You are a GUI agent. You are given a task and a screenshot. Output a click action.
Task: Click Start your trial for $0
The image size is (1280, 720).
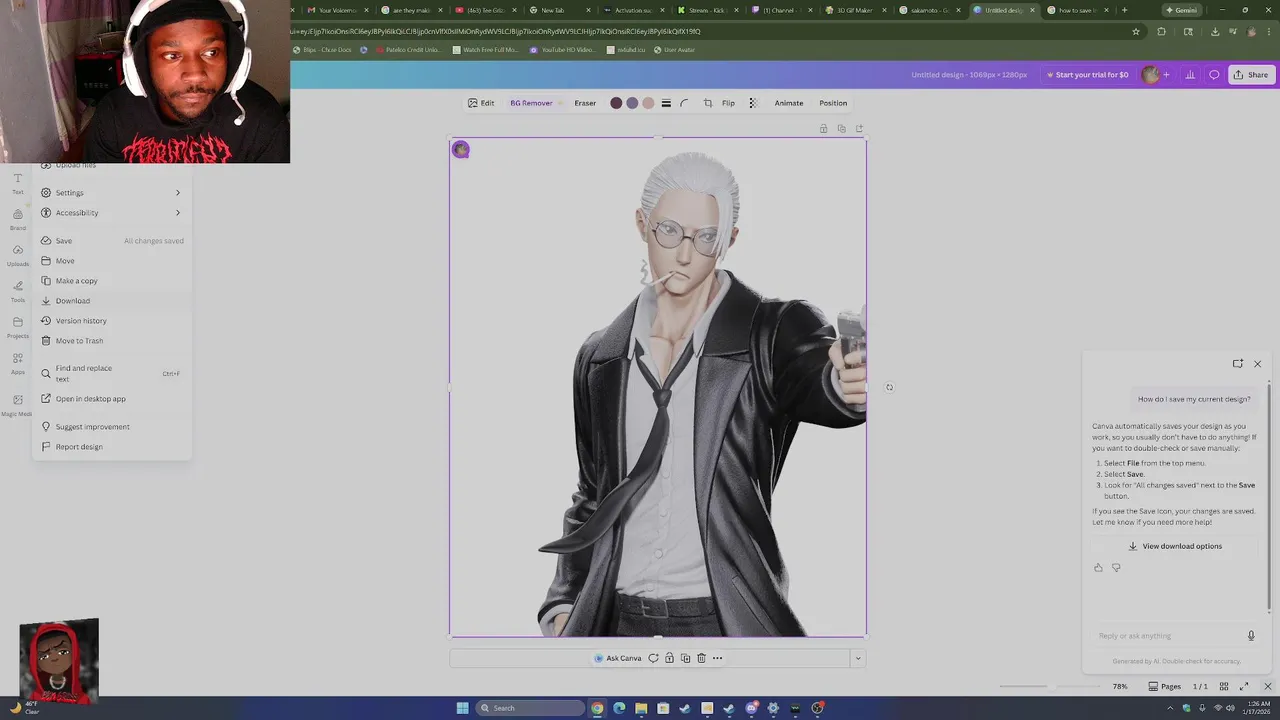tap(1086, 75)
